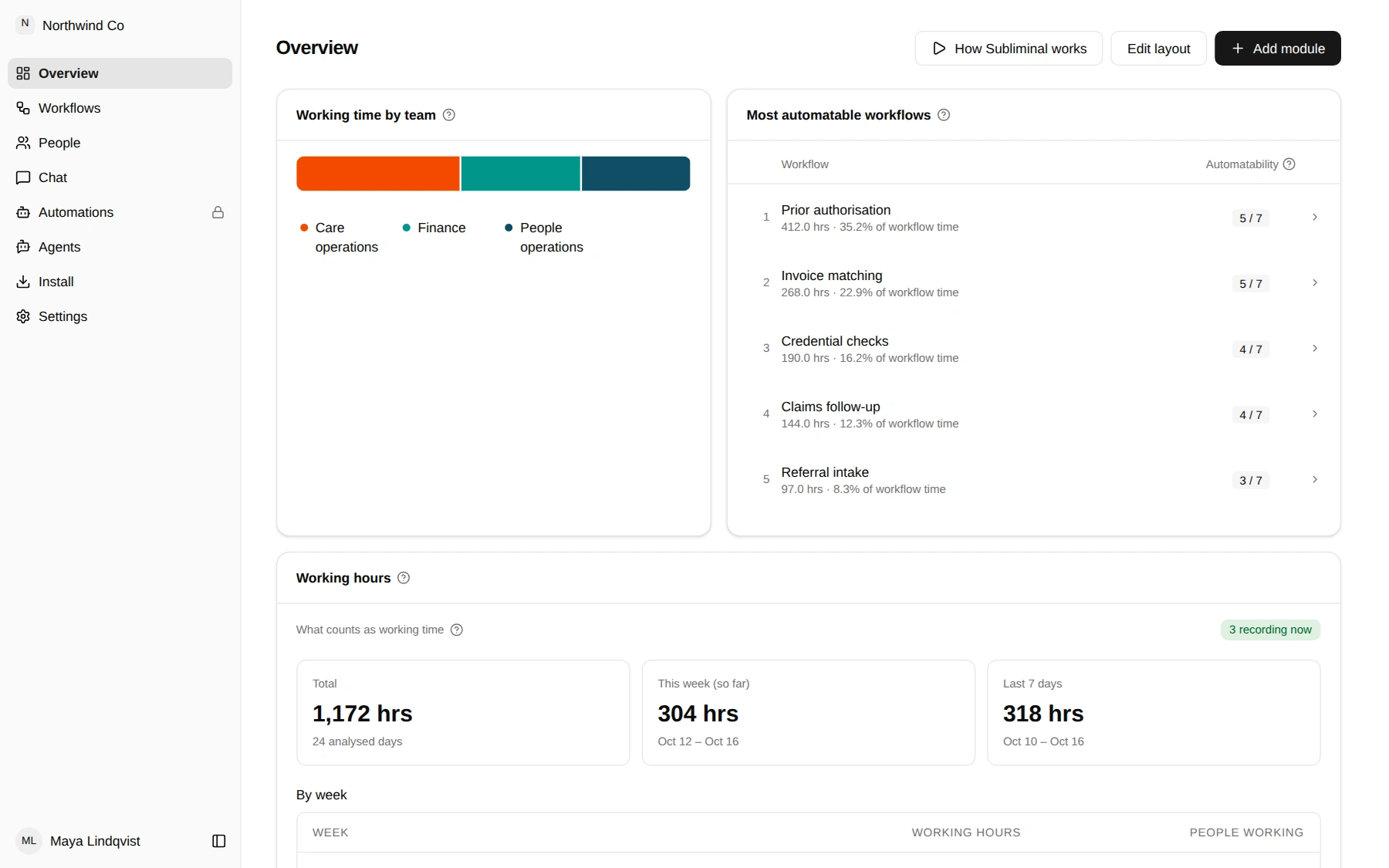Click the Automations robot icon
The image size is (1389, 868).
[23, 212]
